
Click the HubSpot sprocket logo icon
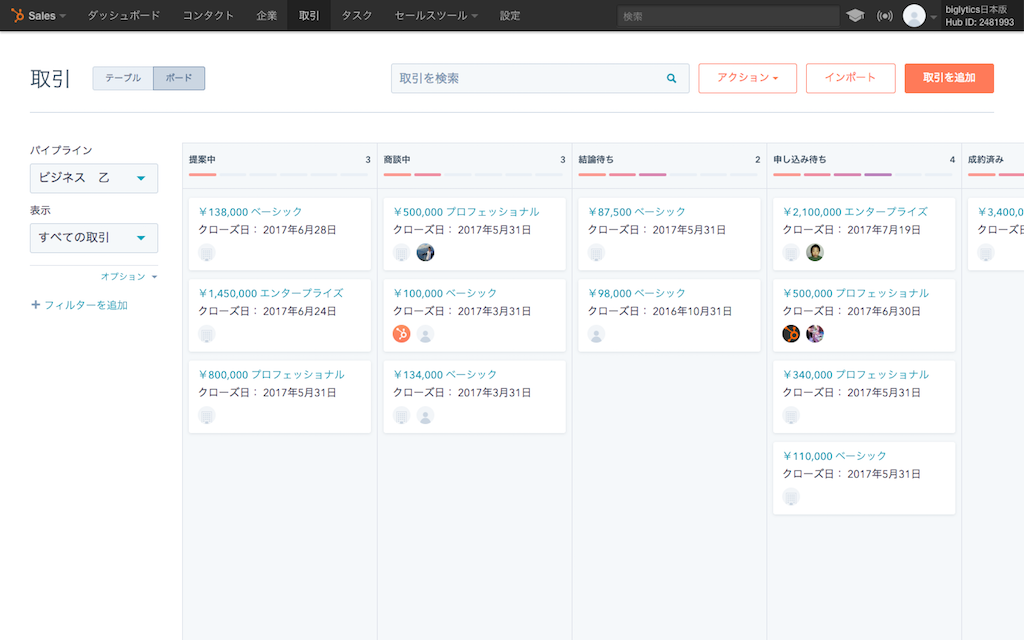[17, 15]
